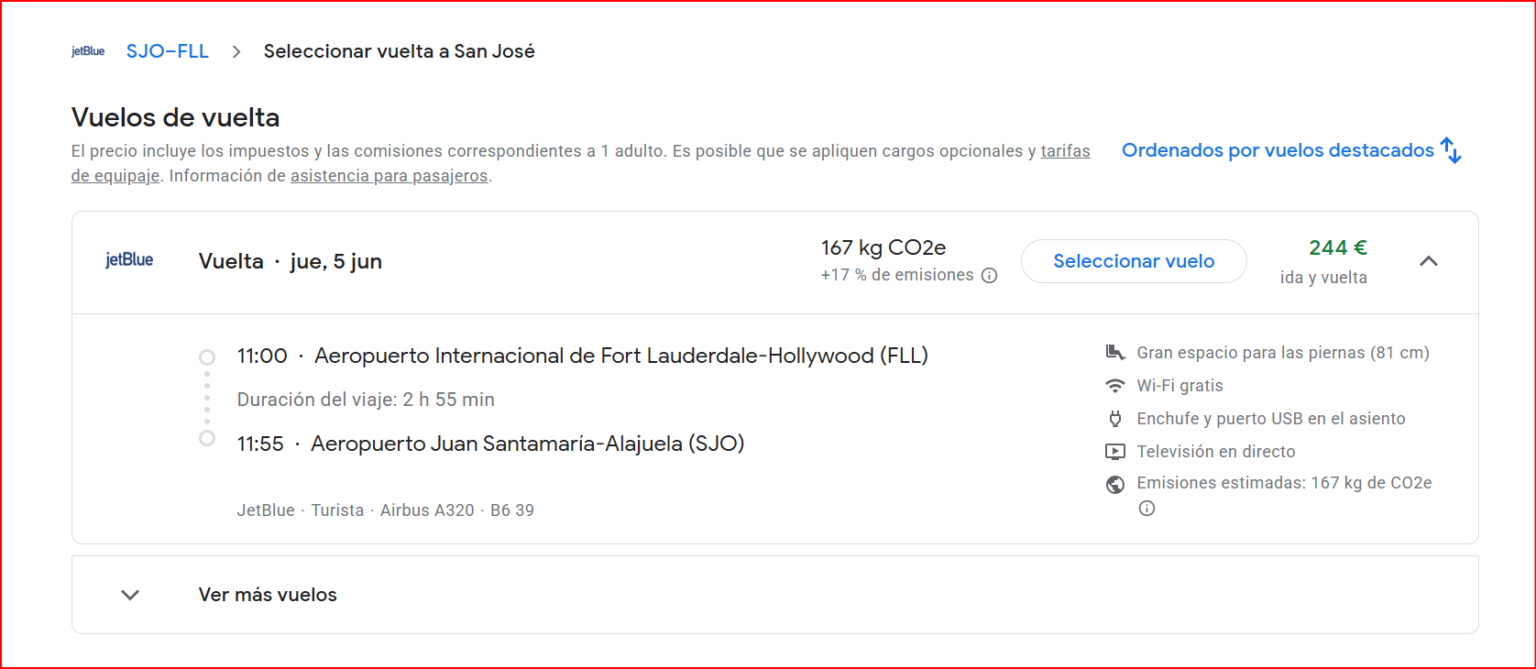Click the 'Seleccionar vuelo' button
1536x669 pixels.
pos(1134,261)
